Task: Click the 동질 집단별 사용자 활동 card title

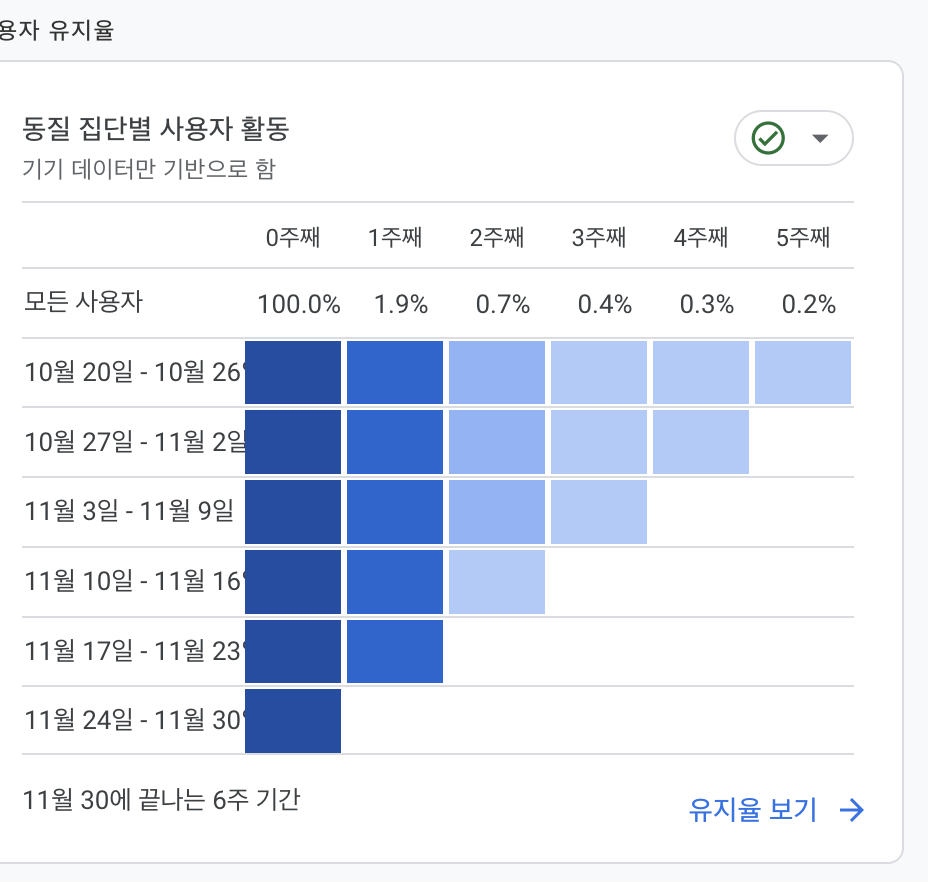Action: point(156,128)
